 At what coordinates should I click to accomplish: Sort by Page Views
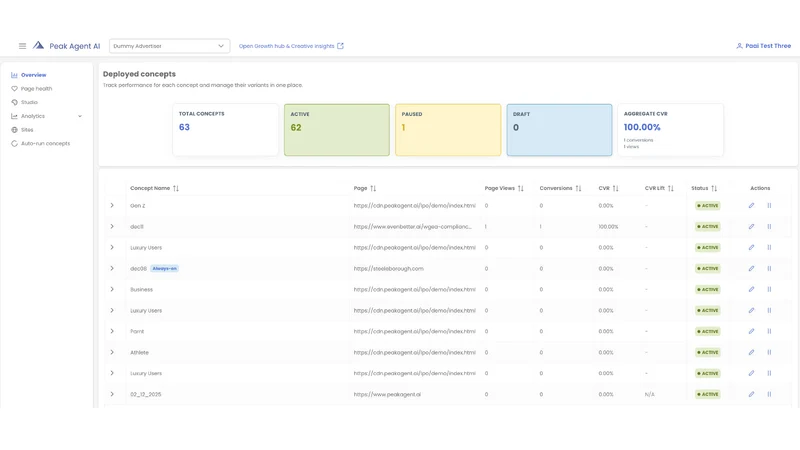pyautogui.click(x=520, y=188)
